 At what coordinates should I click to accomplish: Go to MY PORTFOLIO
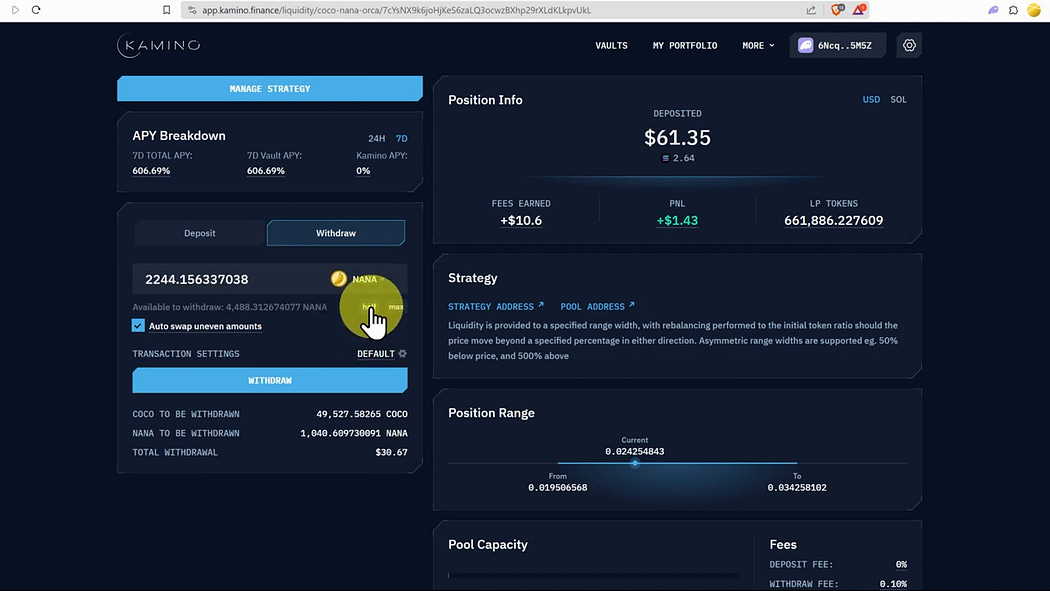685,46
